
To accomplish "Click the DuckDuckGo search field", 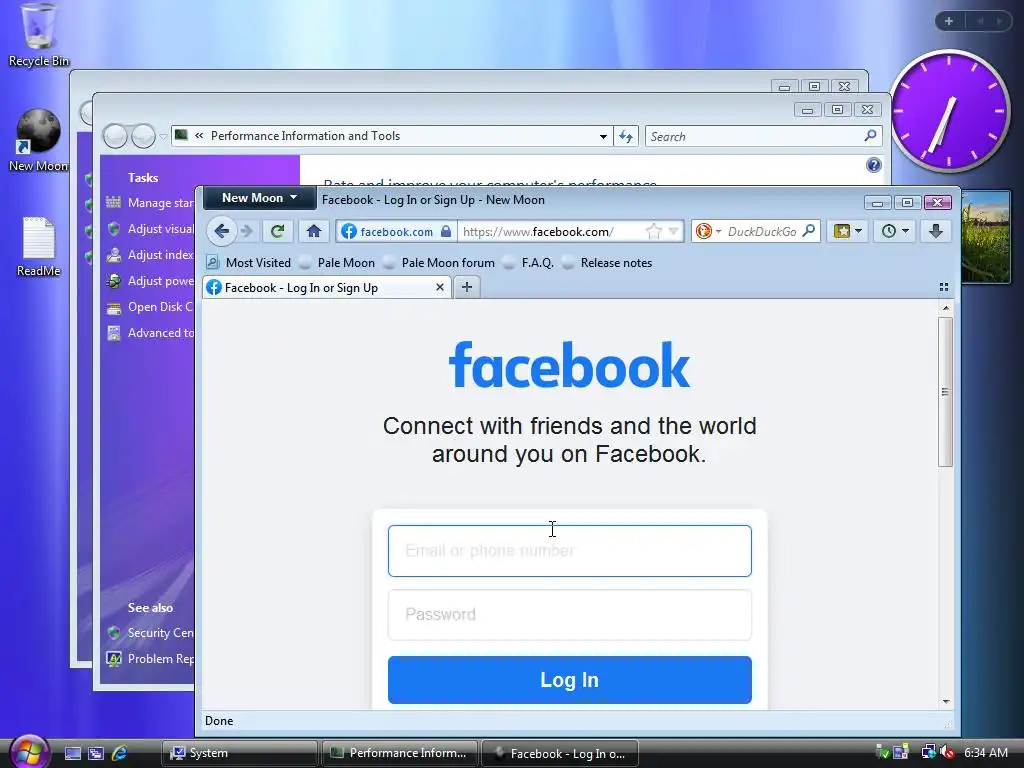I will point(761,231).
